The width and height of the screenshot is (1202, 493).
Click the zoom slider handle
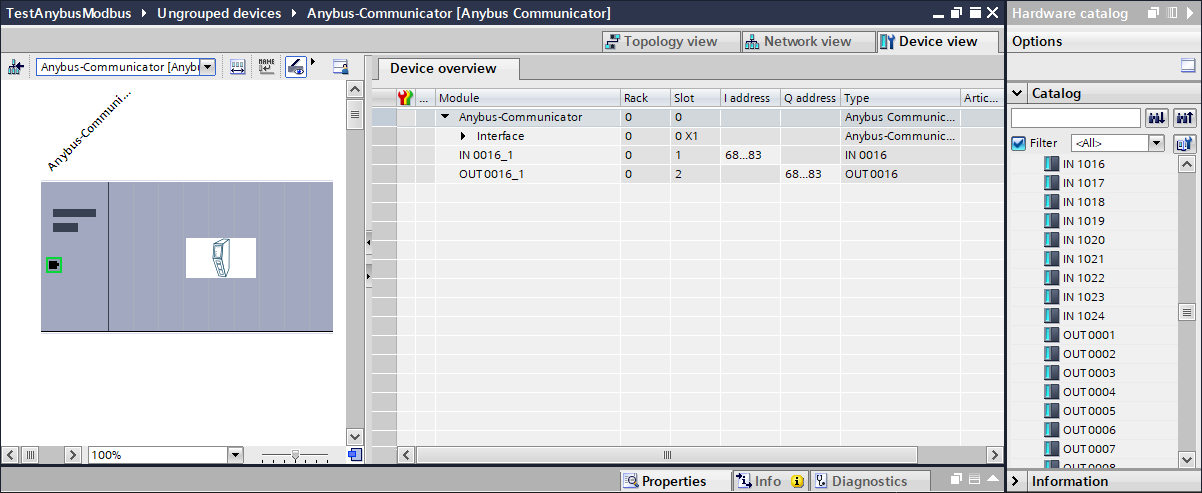tap(295, 455)
